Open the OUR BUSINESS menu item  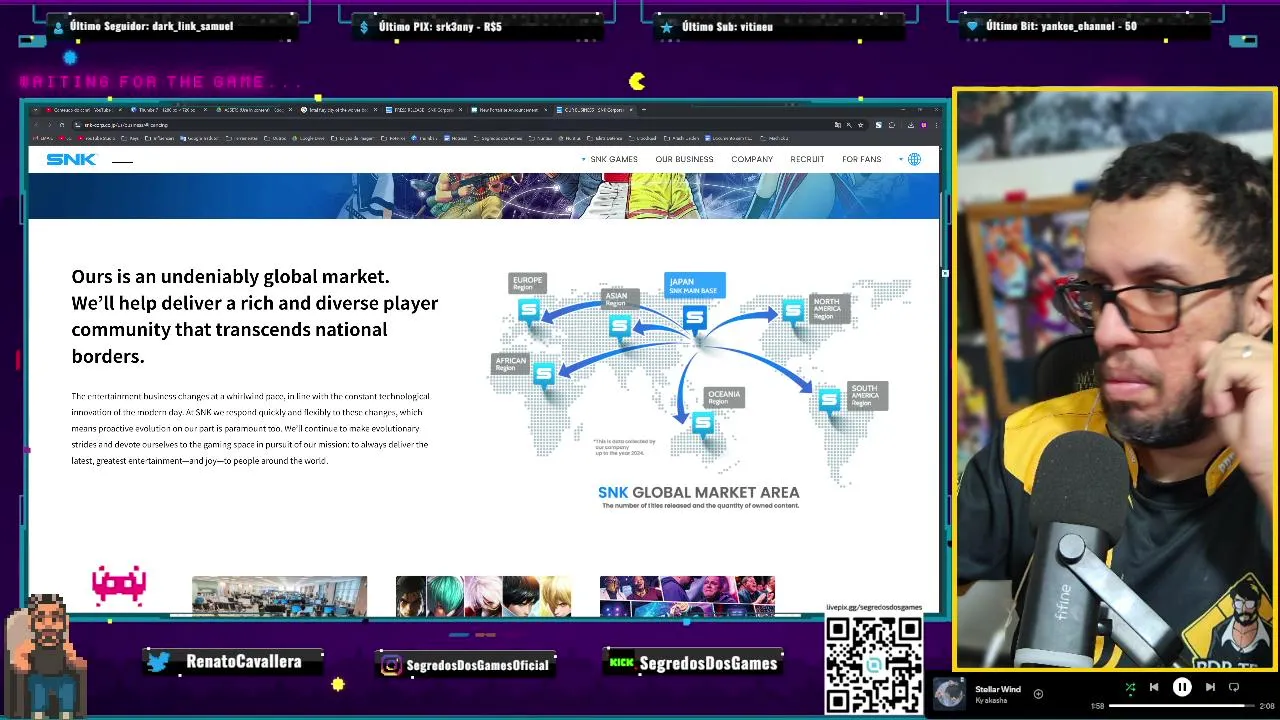pos(684,159)
